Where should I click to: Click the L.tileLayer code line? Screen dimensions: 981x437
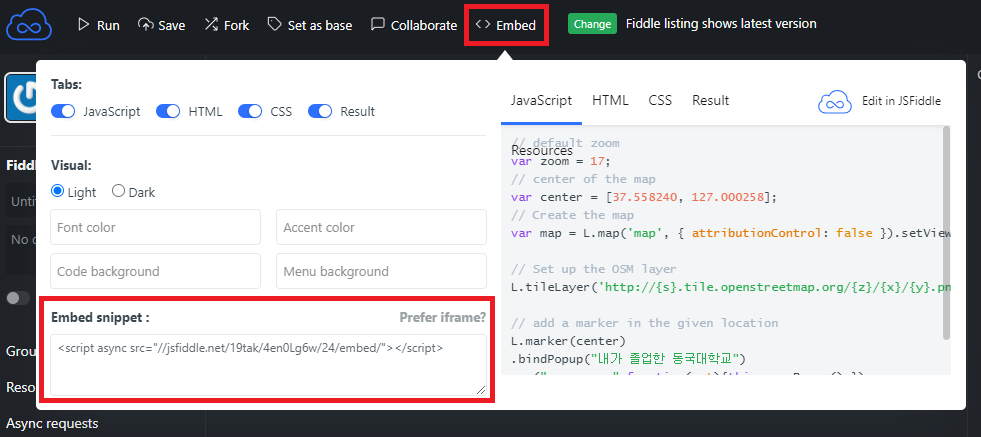click(x=731, y=287)
